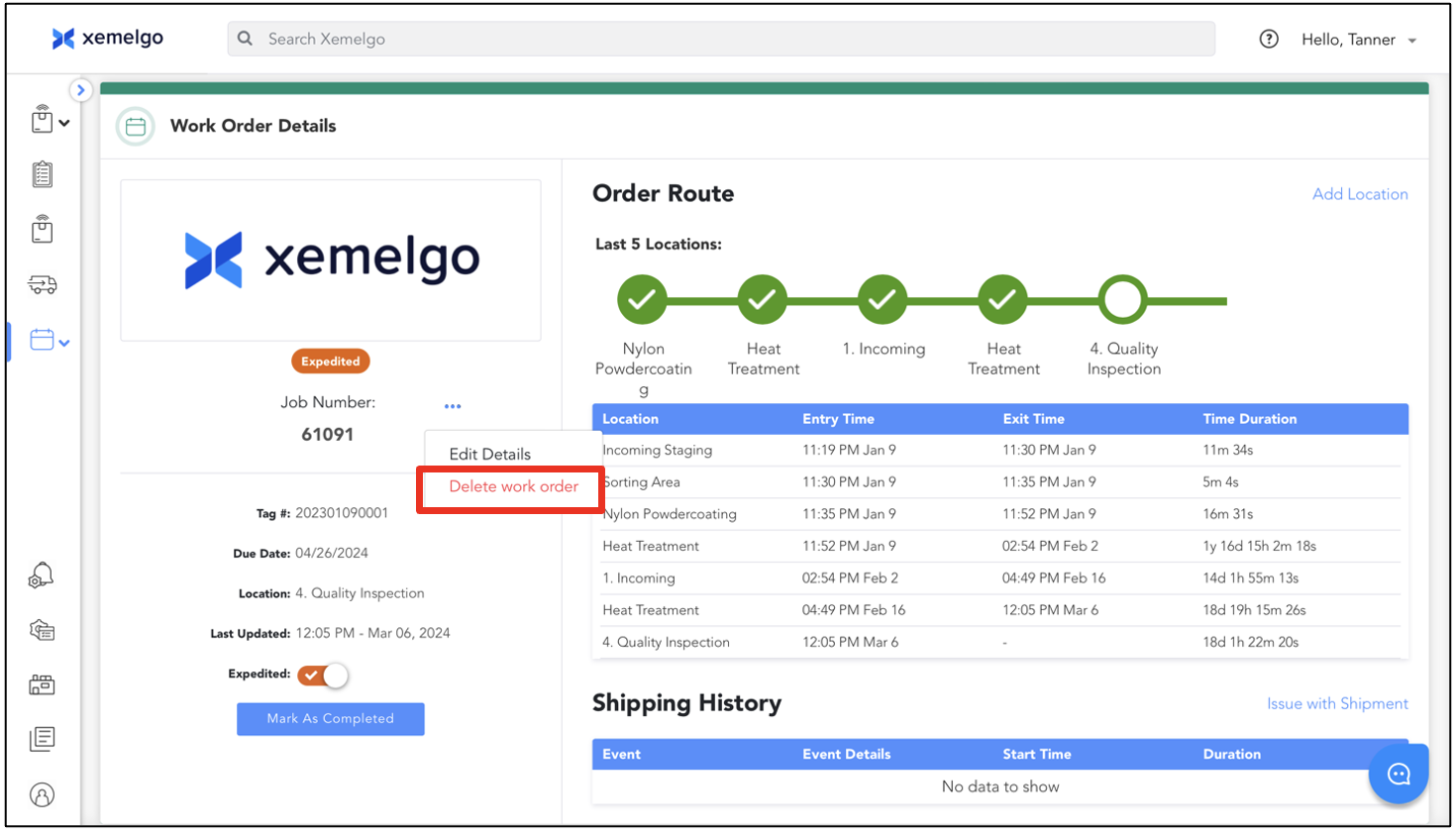Click the Entry Time column header
This screenshot has height=836, width=1456.
[838, 419]
